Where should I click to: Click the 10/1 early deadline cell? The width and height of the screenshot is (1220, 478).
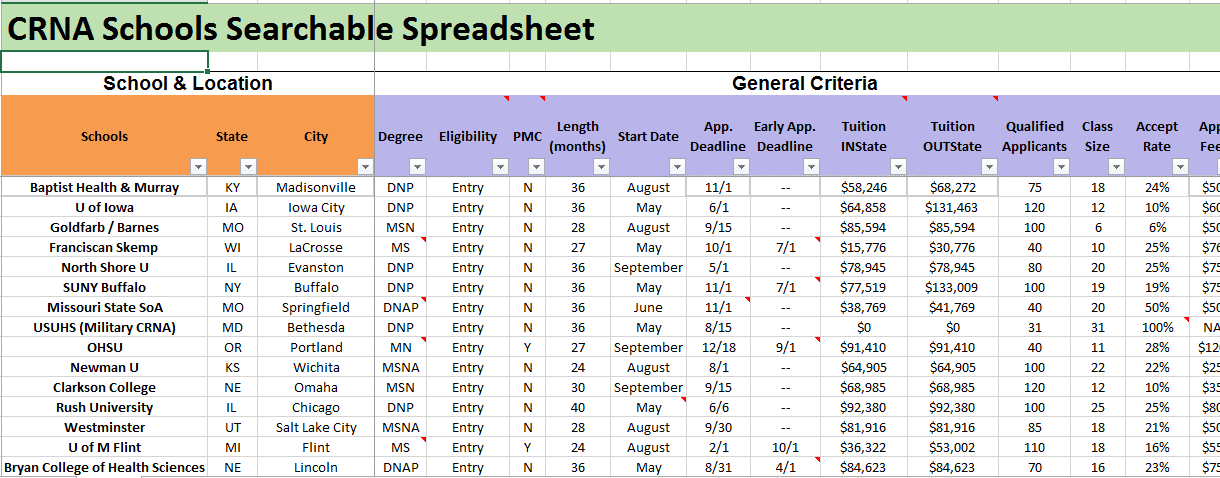[x=785, y=447]
